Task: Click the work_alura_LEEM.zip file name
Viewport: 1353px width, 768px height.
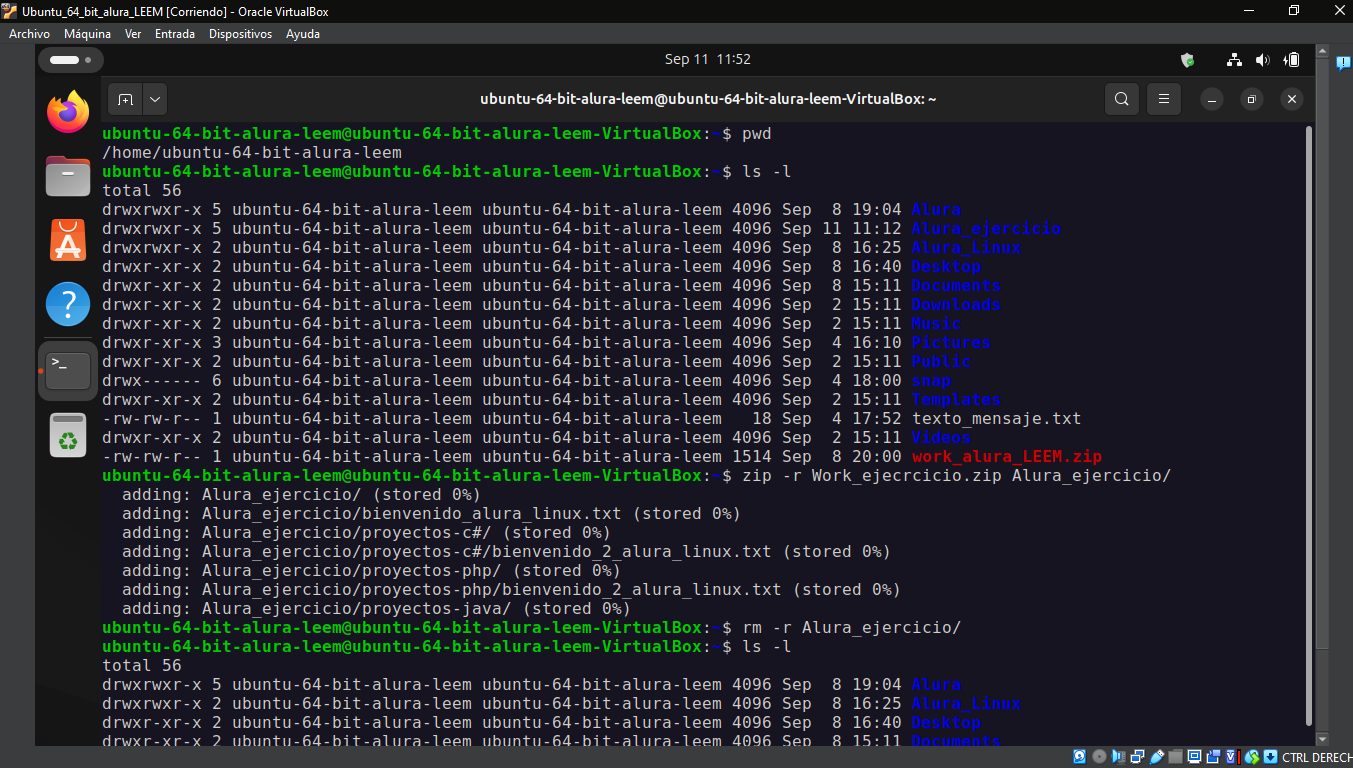Action: (1006, 457)
